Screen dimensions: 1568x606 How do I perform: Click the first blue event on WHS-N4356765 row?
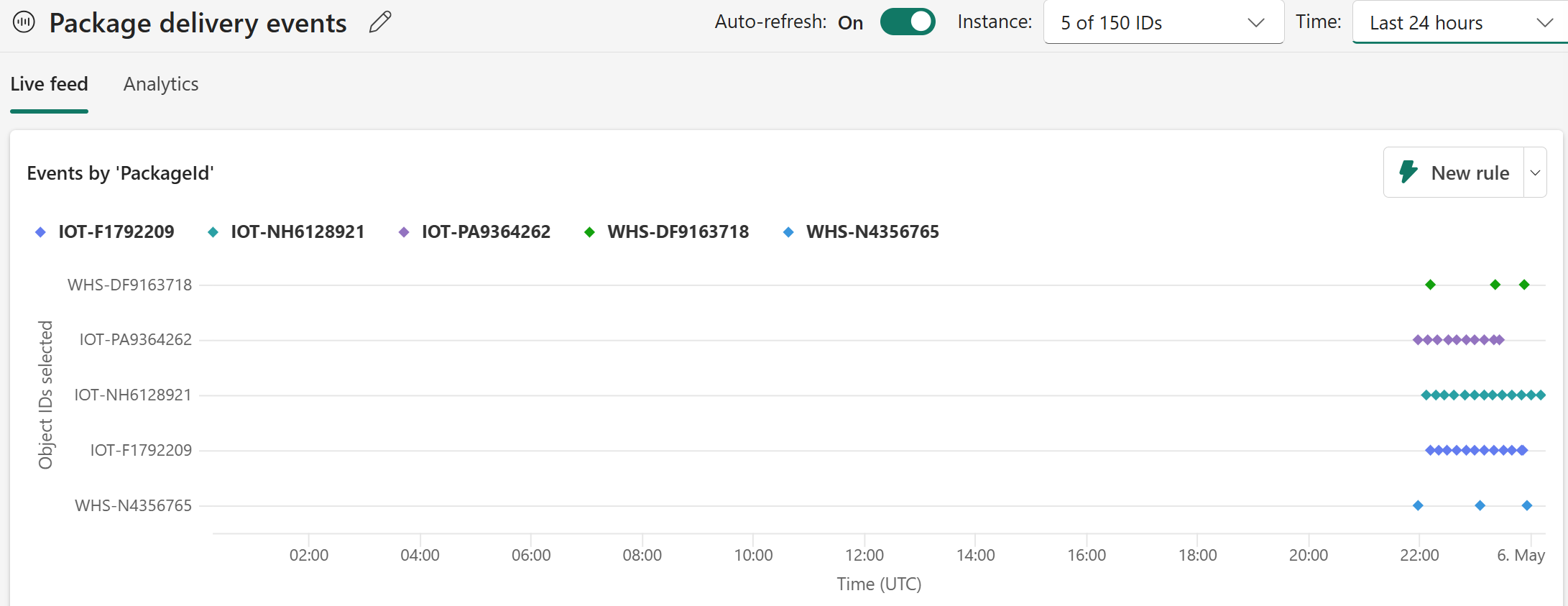(1418, 505)
